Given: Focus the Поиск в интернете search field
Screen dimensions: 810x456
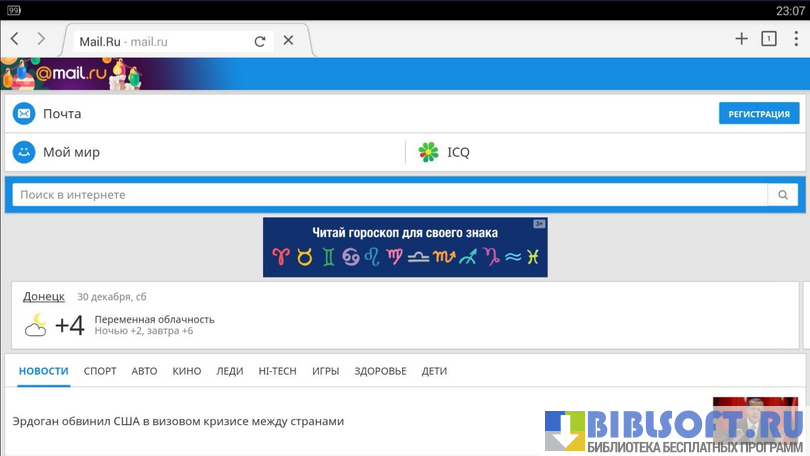Looking at the screenshot, I should [390, 195].
